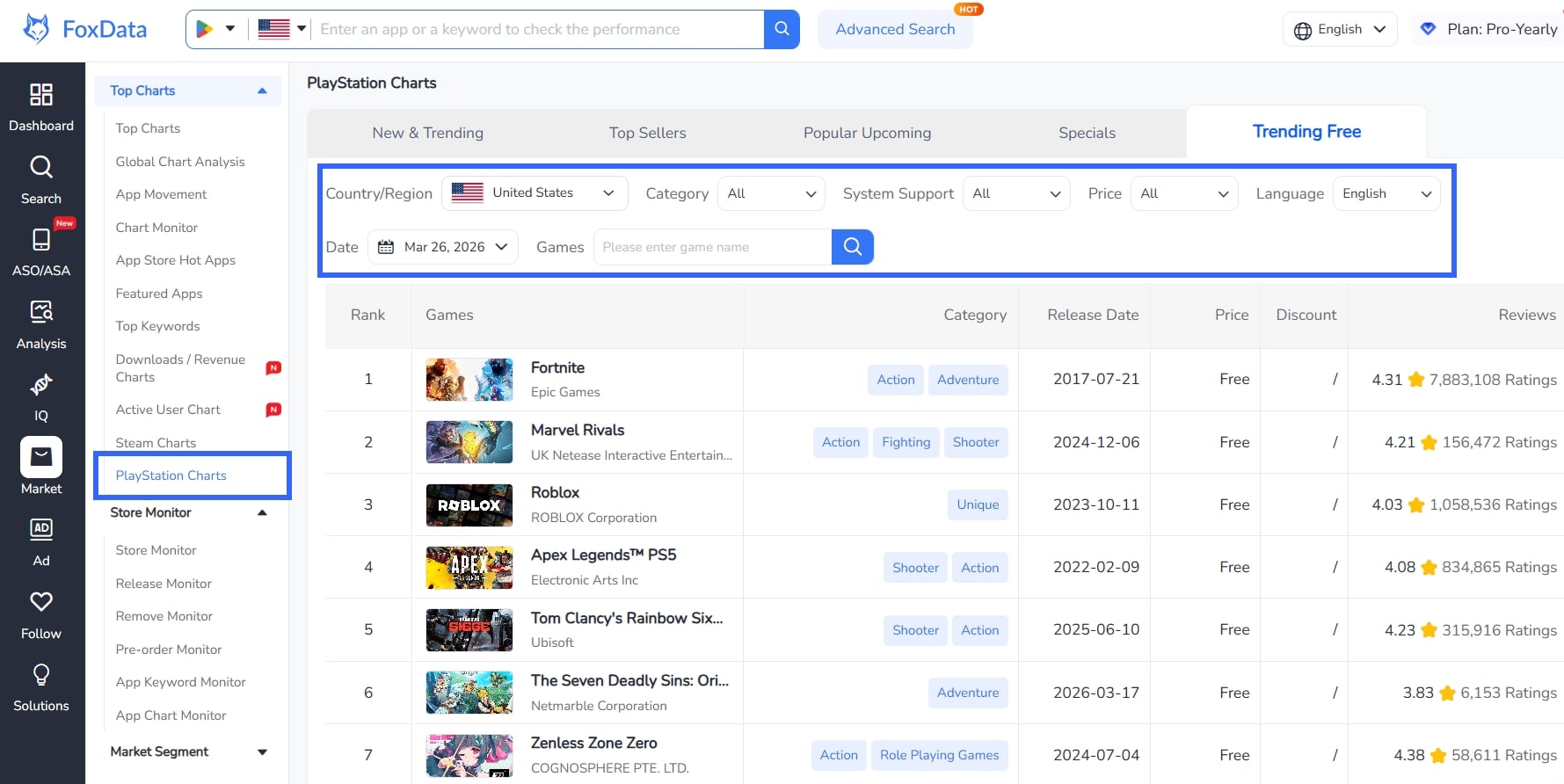Click the Tom Clancy's Rainbow Six thumbnail
Viewport: 1564px width, 784px height.
(469, 630)
